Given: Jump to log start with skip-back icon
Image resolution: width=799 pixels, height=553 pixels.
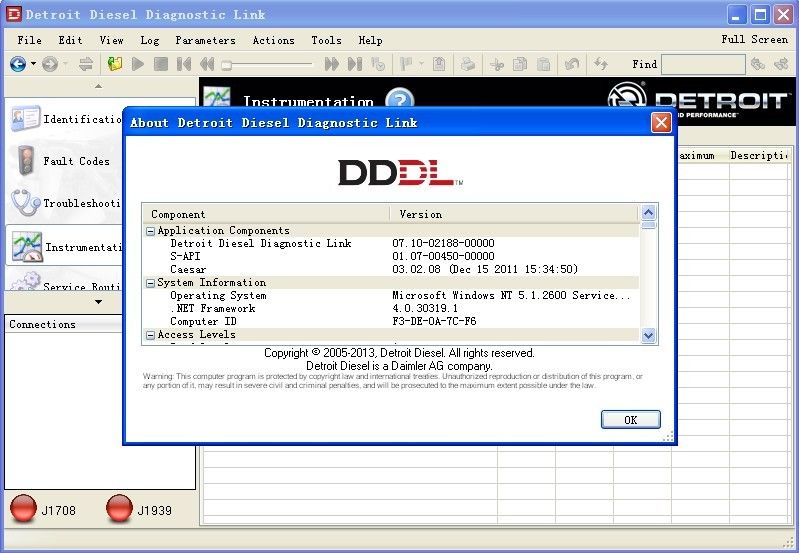Looking at the screenshot, I should (x=184, y=64).
